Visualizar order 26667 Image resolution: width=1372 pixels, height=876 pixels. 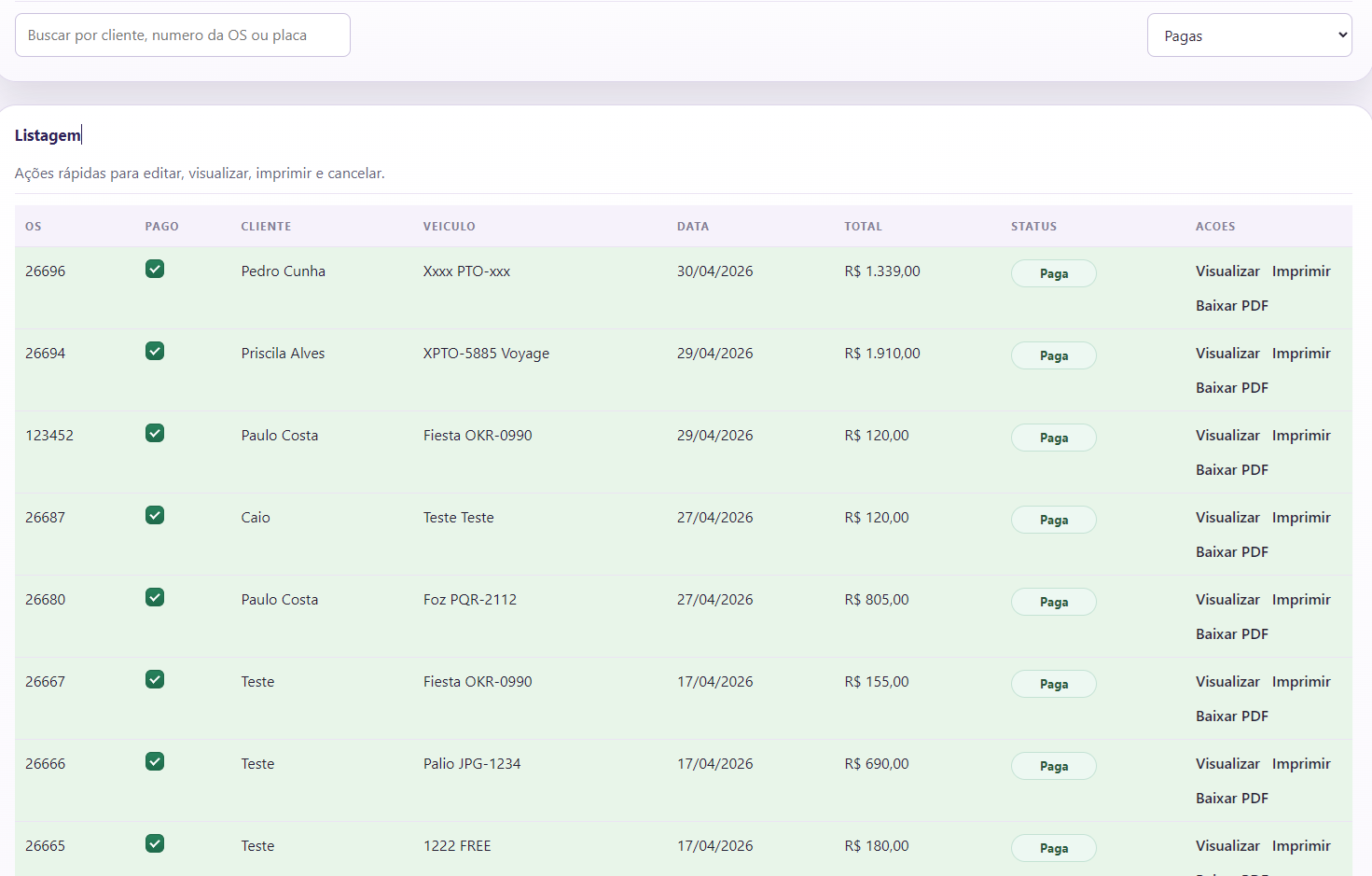point(1227,682)
